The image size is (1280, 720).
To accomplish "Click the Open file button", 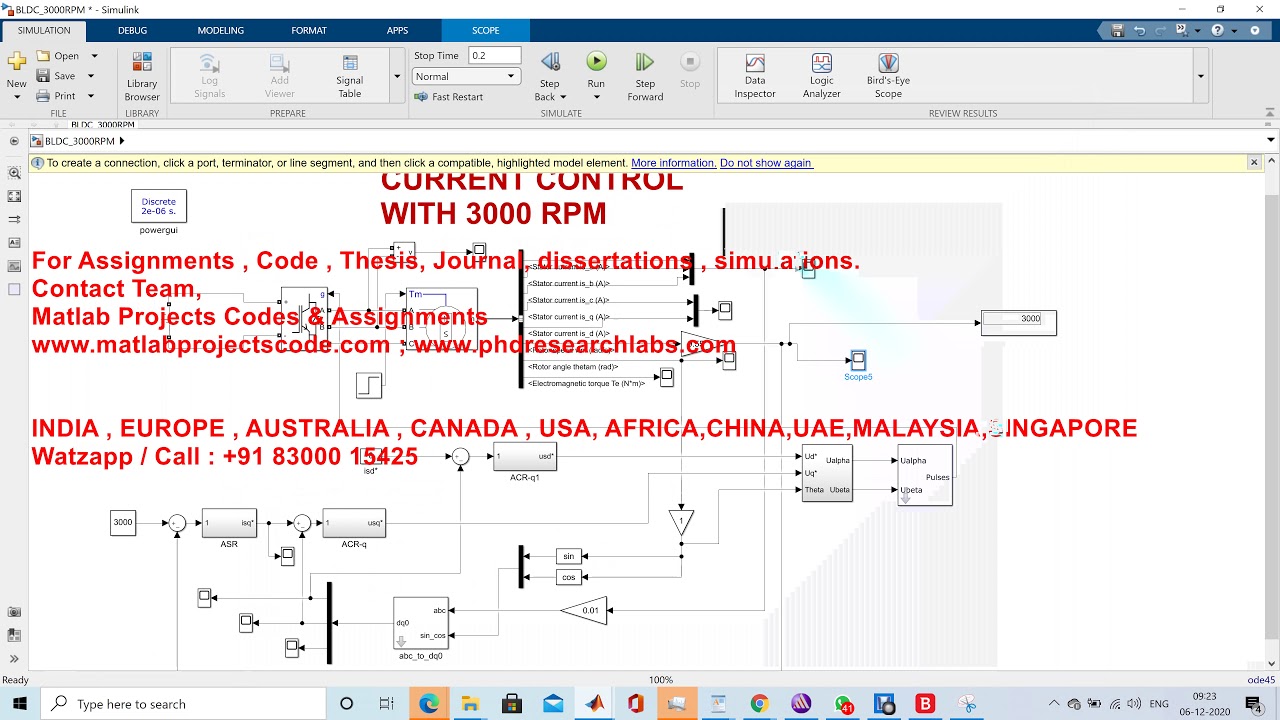I will point(59,56).
